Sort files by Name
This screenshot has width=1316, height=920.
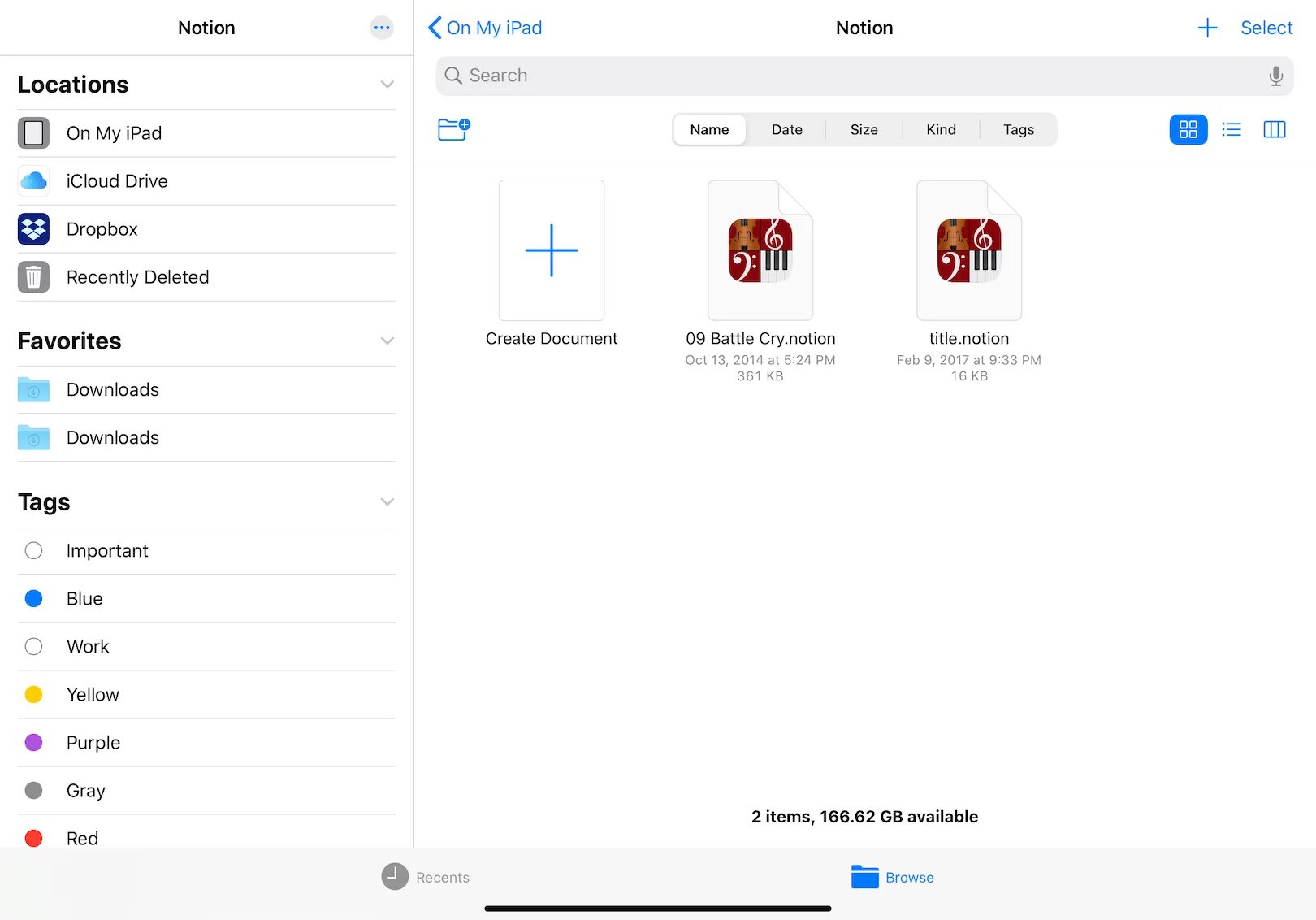click(709, 129)
